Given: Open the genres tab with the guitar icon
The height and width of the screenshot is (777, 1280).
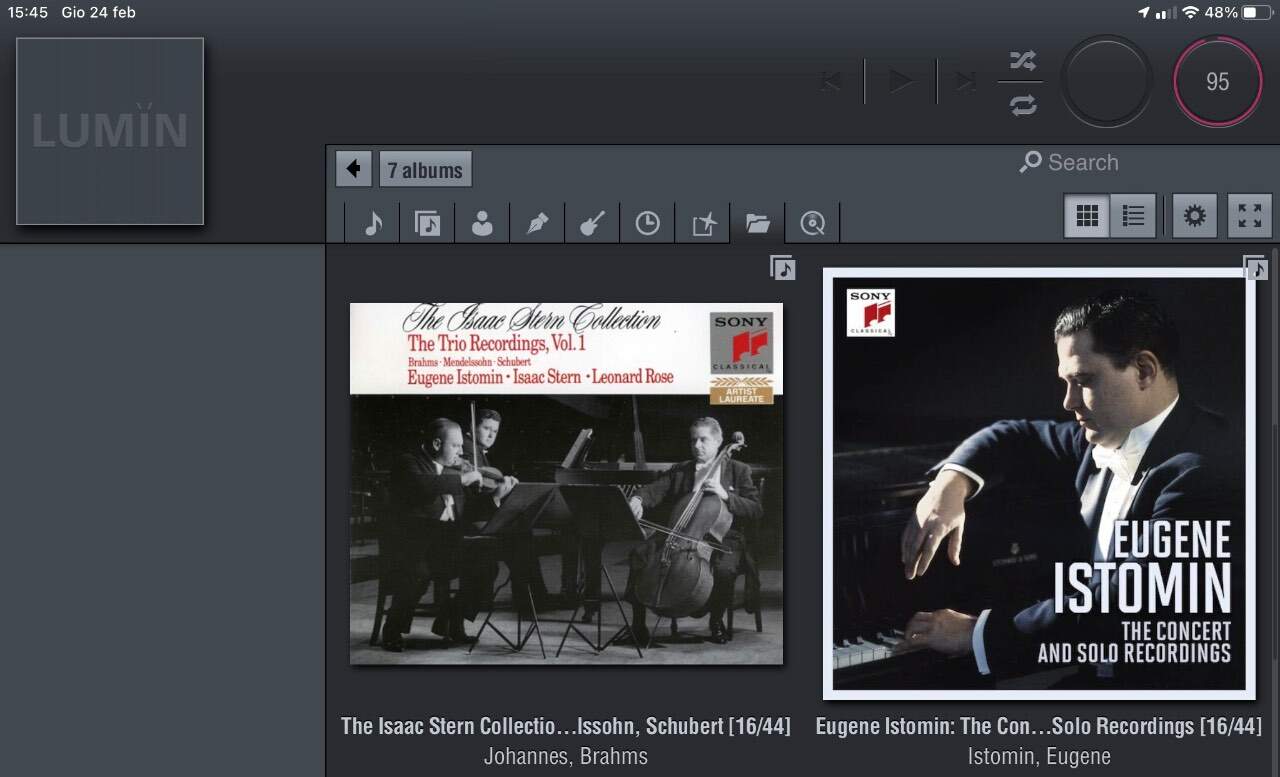Looking at the screenshot, I should click(x=592, y=223).
